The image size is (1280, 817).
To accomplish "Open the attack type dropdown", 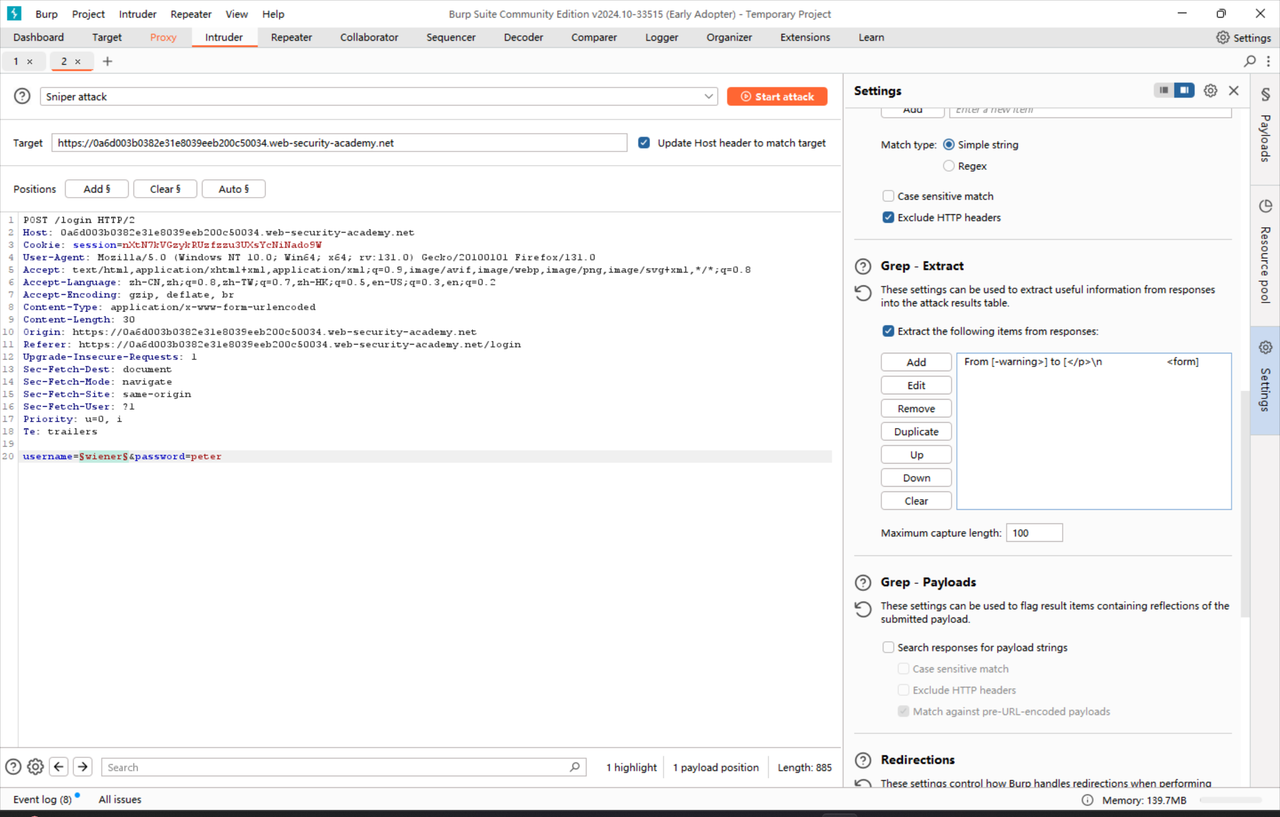I will tap(709, 96).
